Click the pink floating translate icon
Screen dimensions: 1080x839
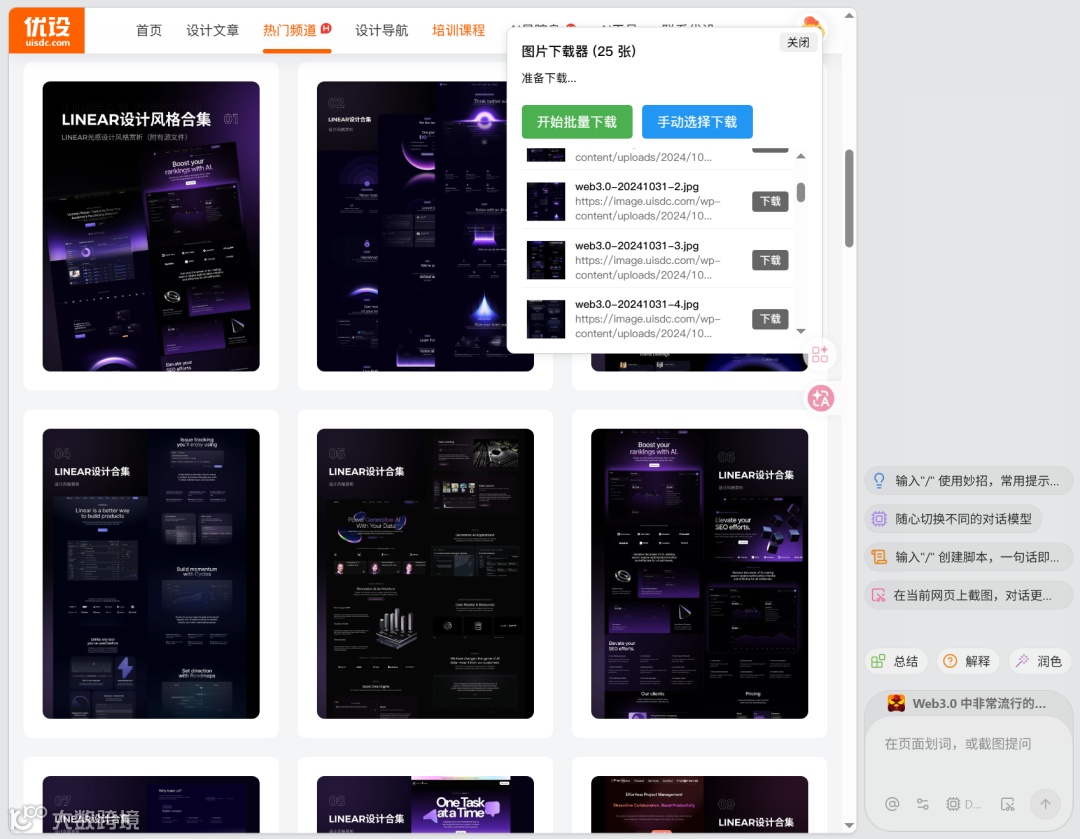click(820, 398)
